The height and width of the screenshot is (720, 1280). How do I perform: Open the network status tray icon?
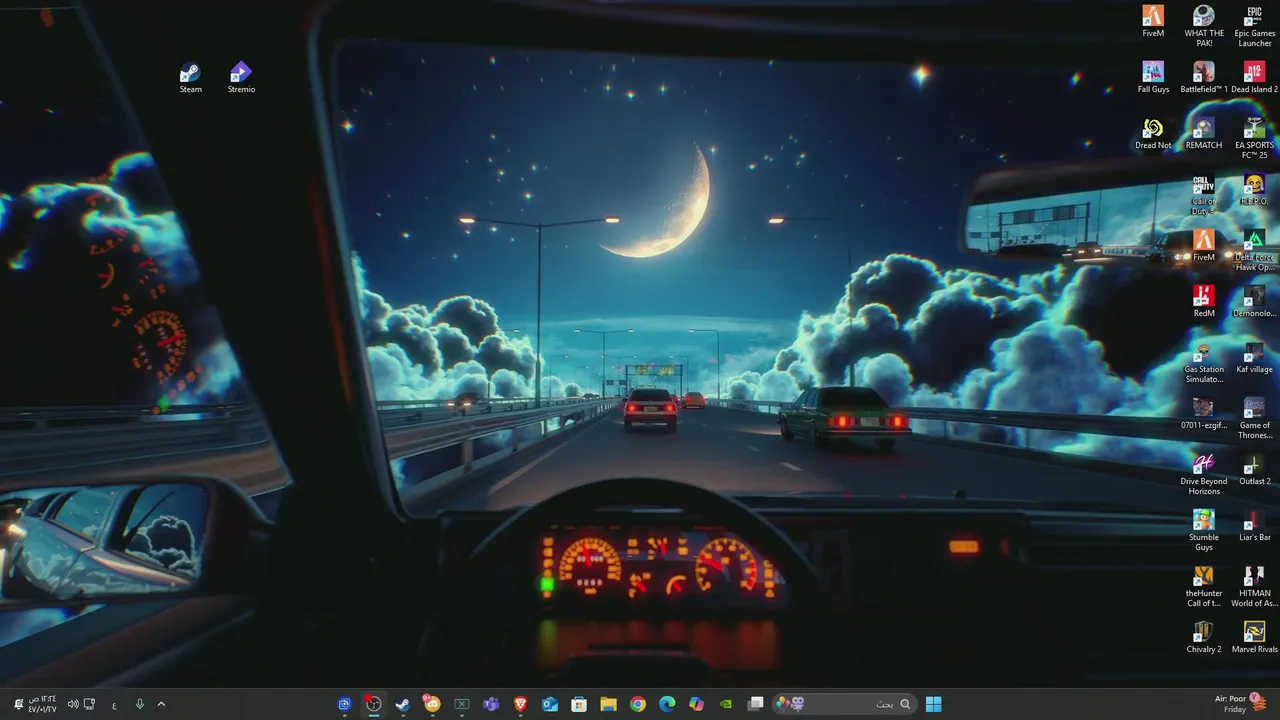(89, 704)
